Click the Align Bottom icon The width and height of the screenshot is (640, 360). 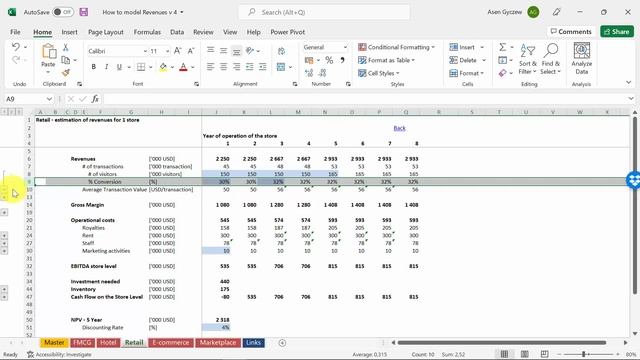(236, 51)
